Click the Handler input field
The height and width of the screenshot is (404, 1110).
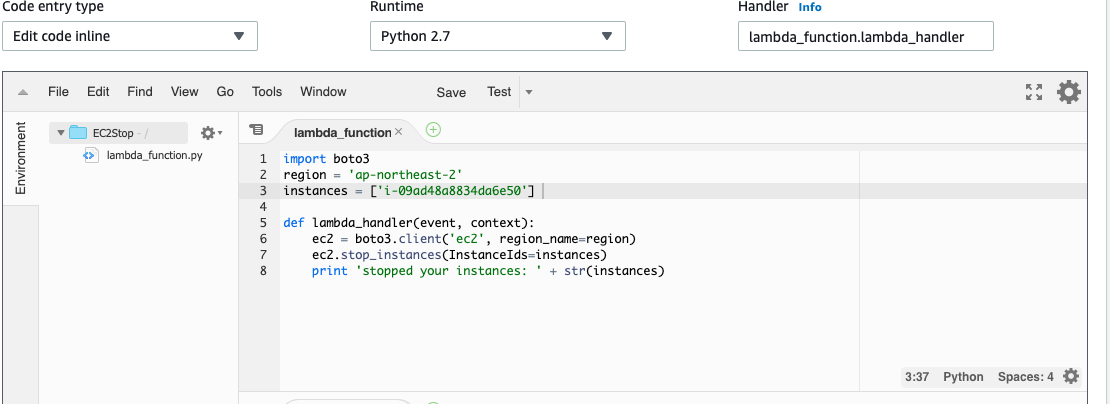point(866,36)
